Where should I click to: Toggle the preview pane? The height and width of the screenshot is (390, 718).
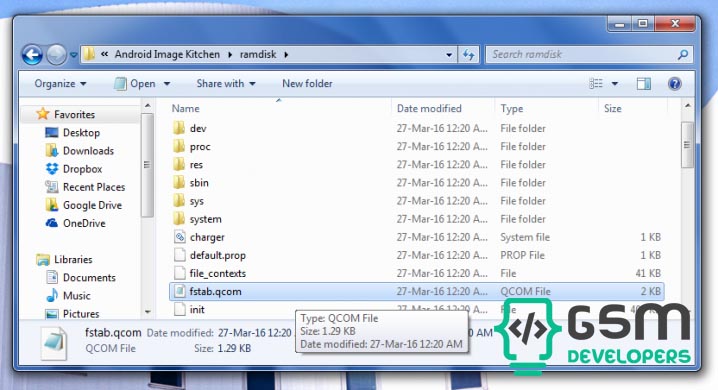point(643,84)
